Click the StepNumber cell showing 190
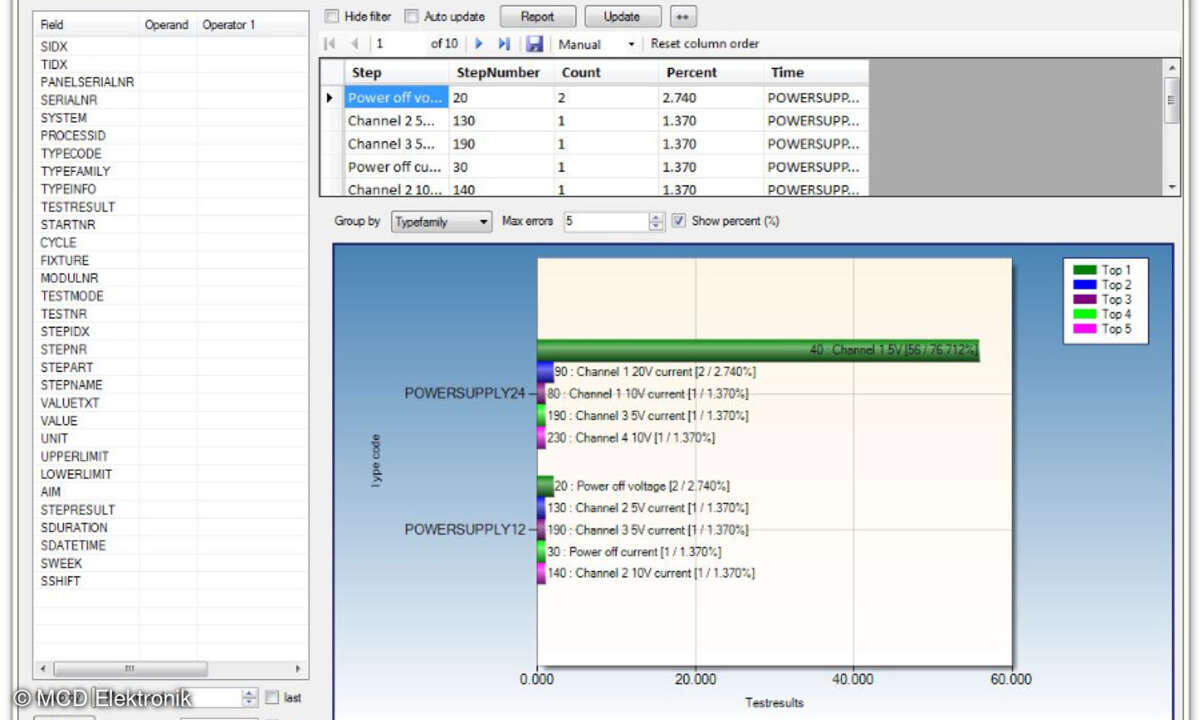Image resolution: width=1200 pixels, height=720 pixels. [502, 144]
